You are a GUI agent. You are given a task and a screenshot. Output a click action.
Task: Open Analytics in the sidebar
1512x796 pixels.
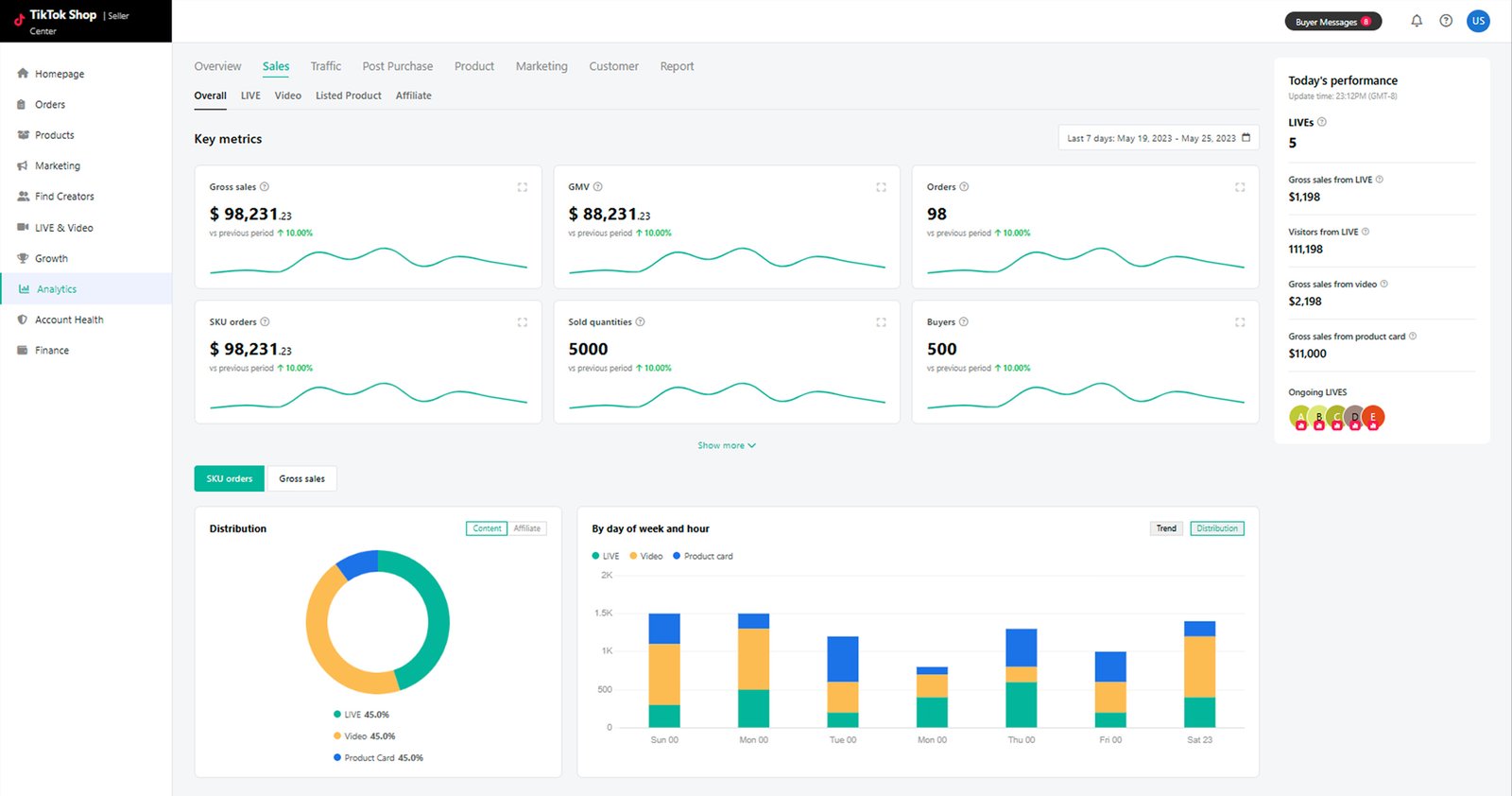pos(57,289)
